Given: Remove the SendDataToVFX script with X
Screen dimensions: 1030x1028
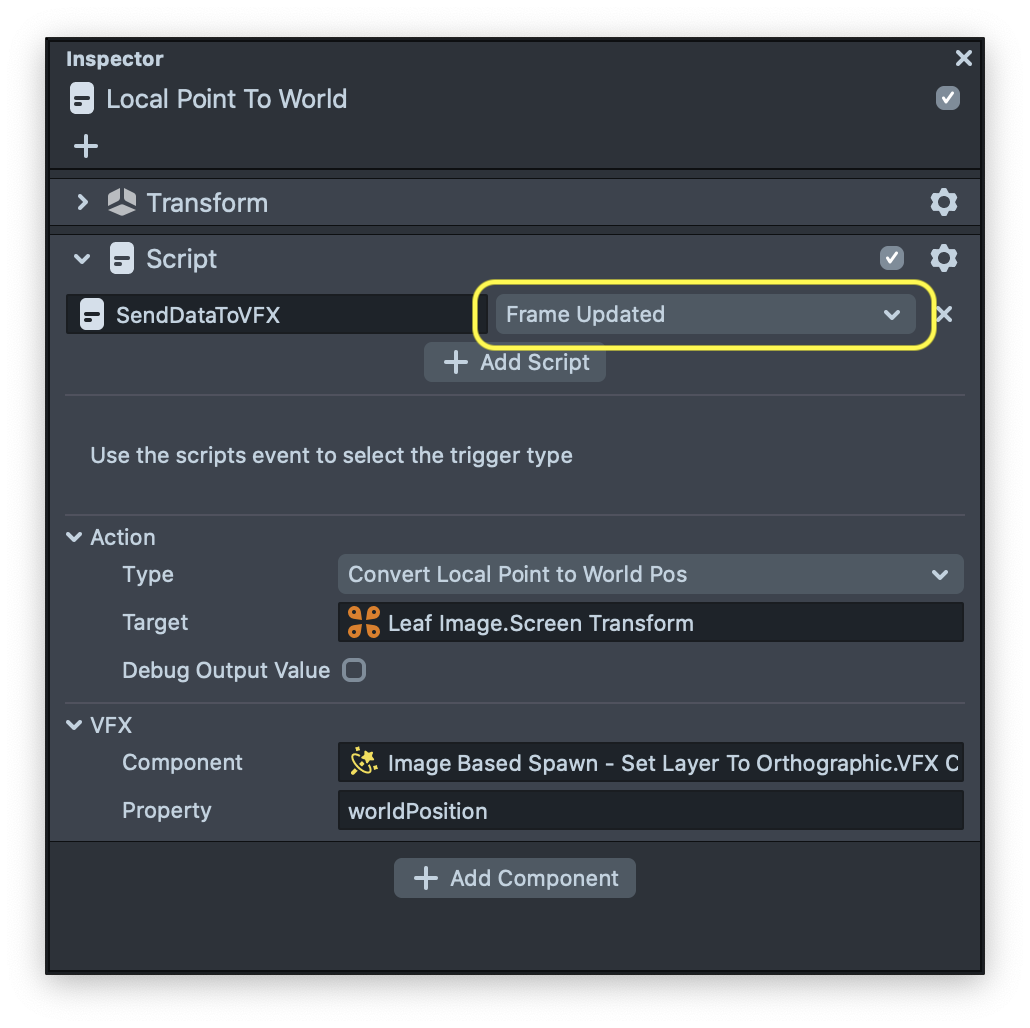Looking at the screenshot, I should (943, 314).
